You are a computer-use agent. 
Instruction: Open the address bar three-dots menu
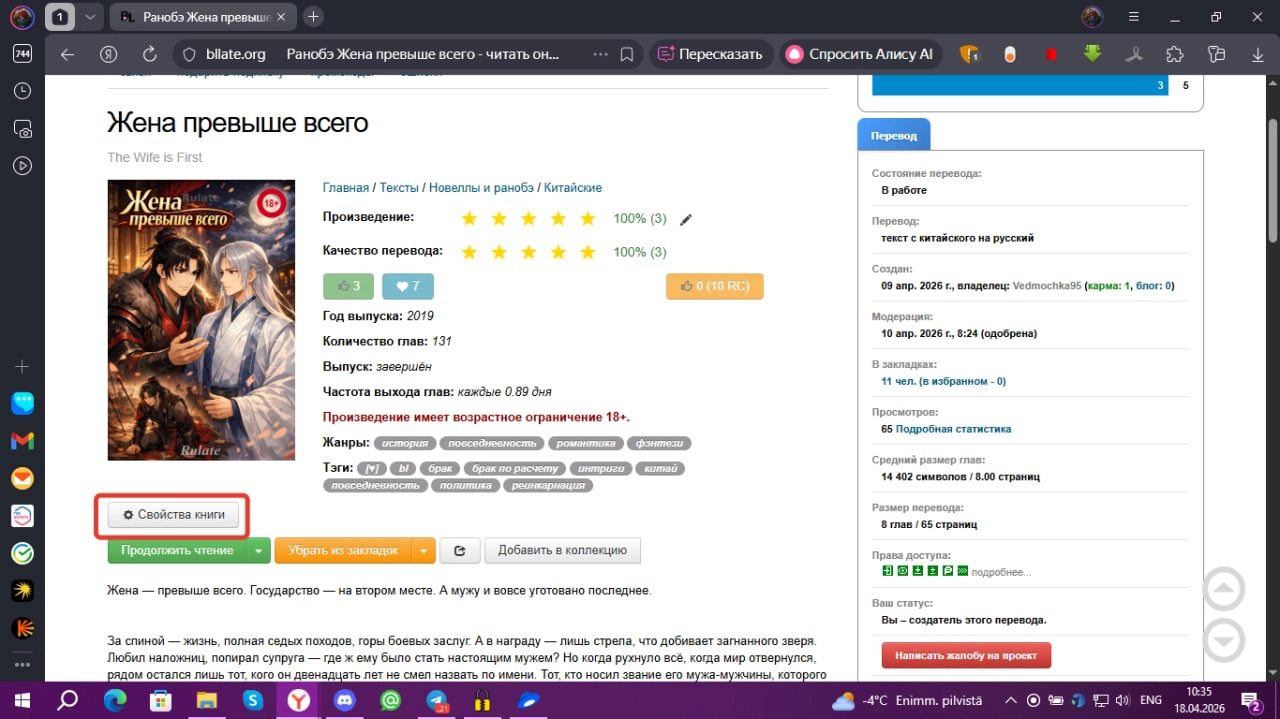click(x=600, y=54)
